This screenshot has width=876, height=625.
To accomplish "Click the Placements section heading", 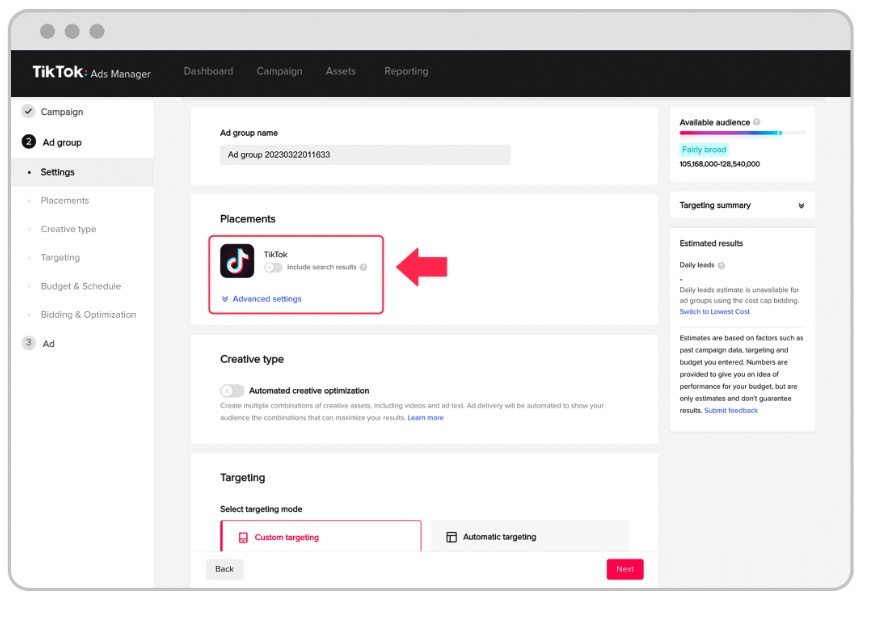I will coord(247,219).
